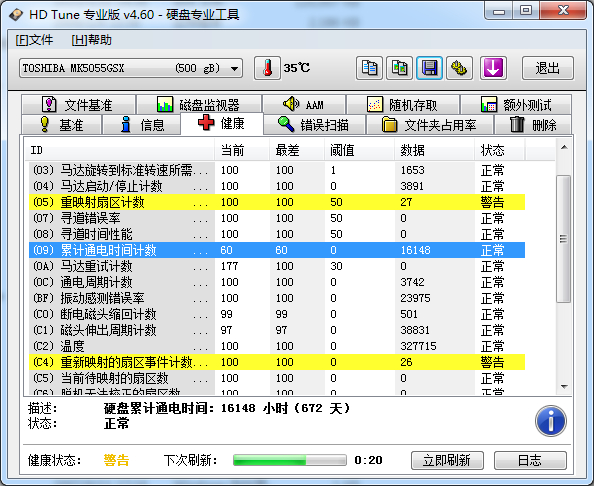Click the 立即刷新 button
Image resolution: width=594 pixels, height=486 pixels.
click(447, 460)
